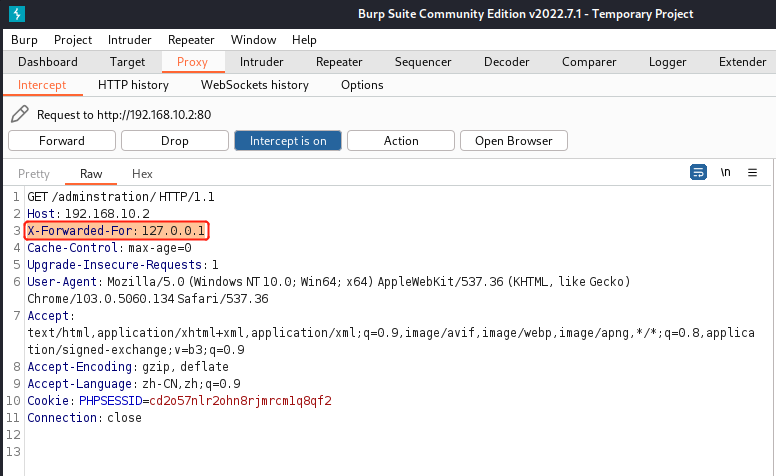Switch editor view to Pretty

[x=34, y=174]
